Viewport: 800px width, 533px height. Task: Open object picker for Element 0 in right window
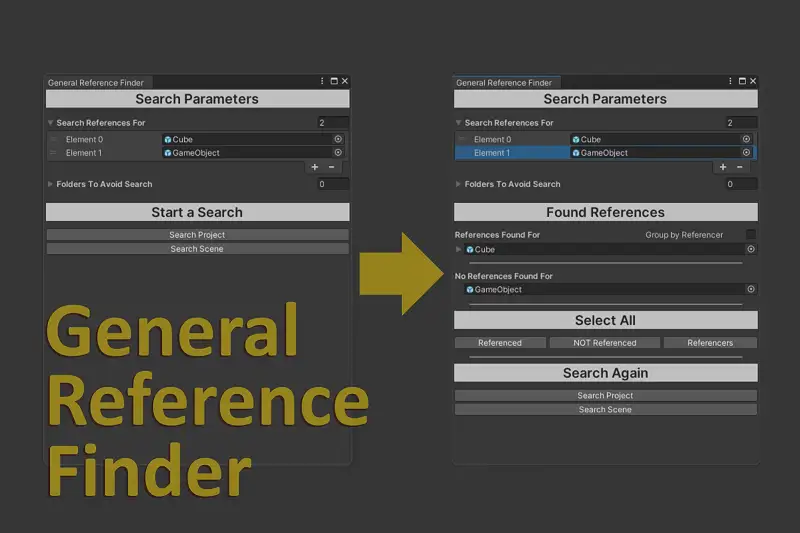(746, 139)
